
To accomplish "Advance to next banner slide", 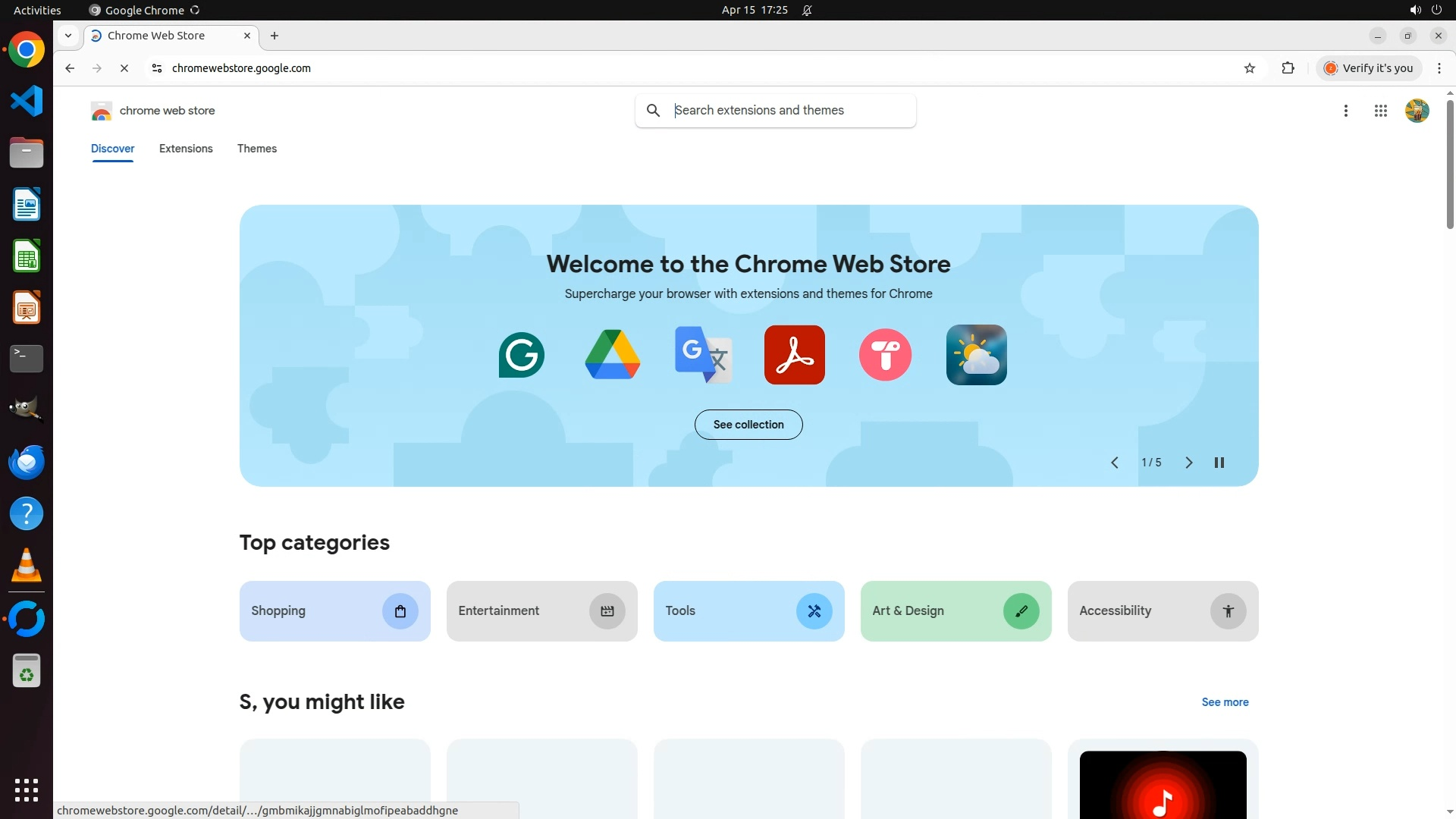I will point(1188,463).
